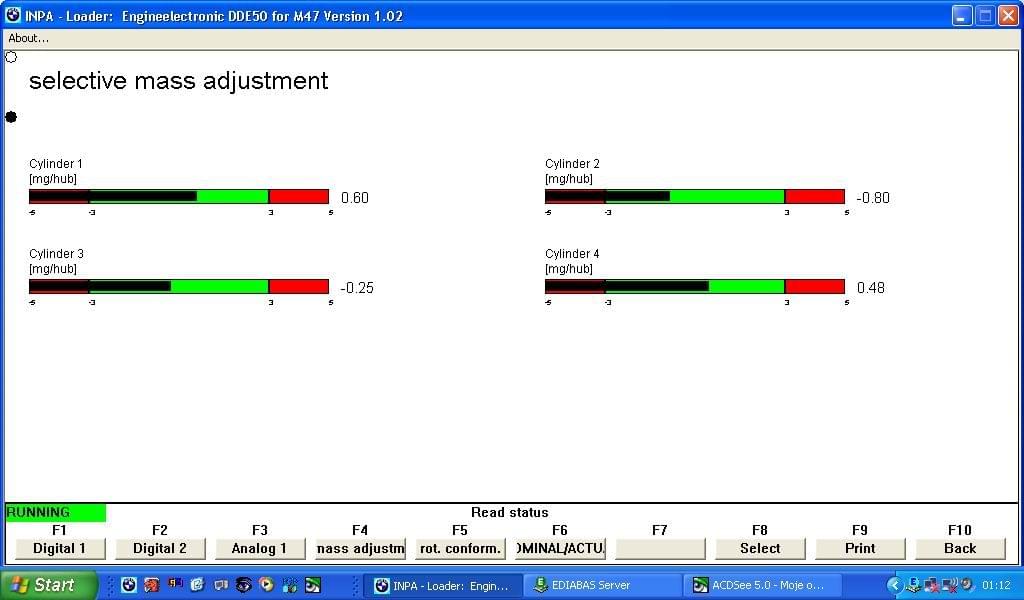Click the selective mass adjustment heading
This screenshot has height=600, width=1024.
[178, 81]
